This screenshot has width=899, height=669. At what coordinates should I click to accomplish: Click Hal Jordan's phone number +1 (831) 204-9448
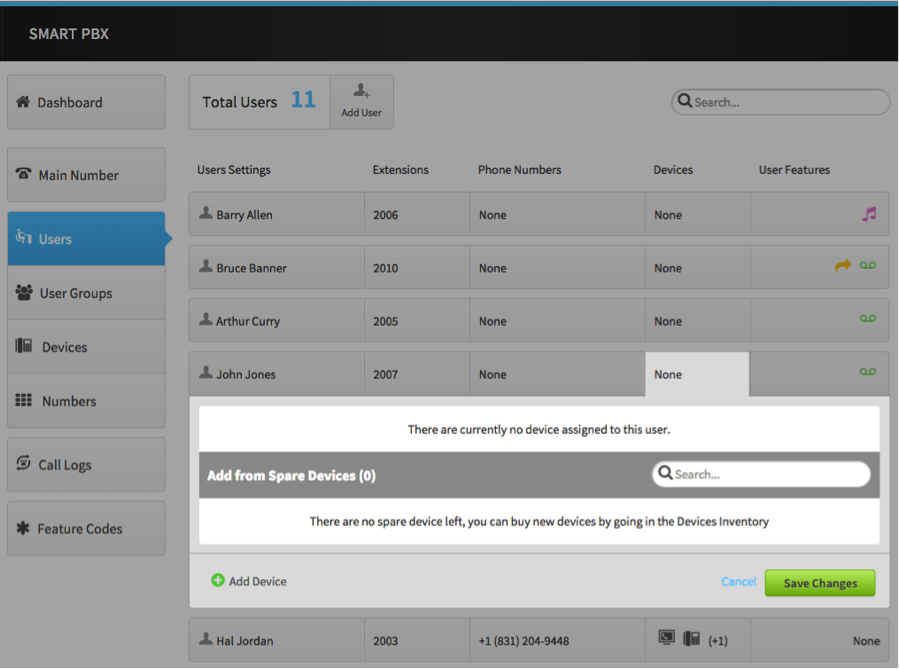pos(524,641)
